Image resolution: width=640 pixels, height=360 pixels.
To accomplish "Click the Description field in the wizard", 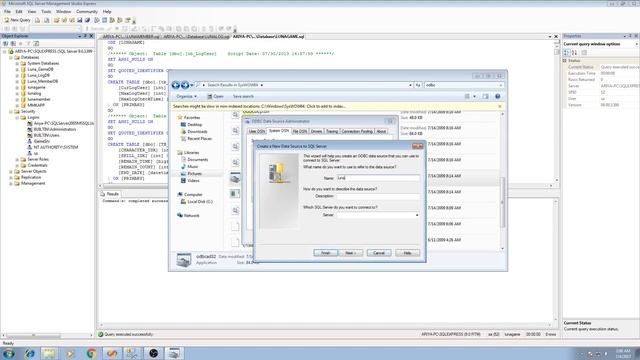I will click(x=378, y=196).
